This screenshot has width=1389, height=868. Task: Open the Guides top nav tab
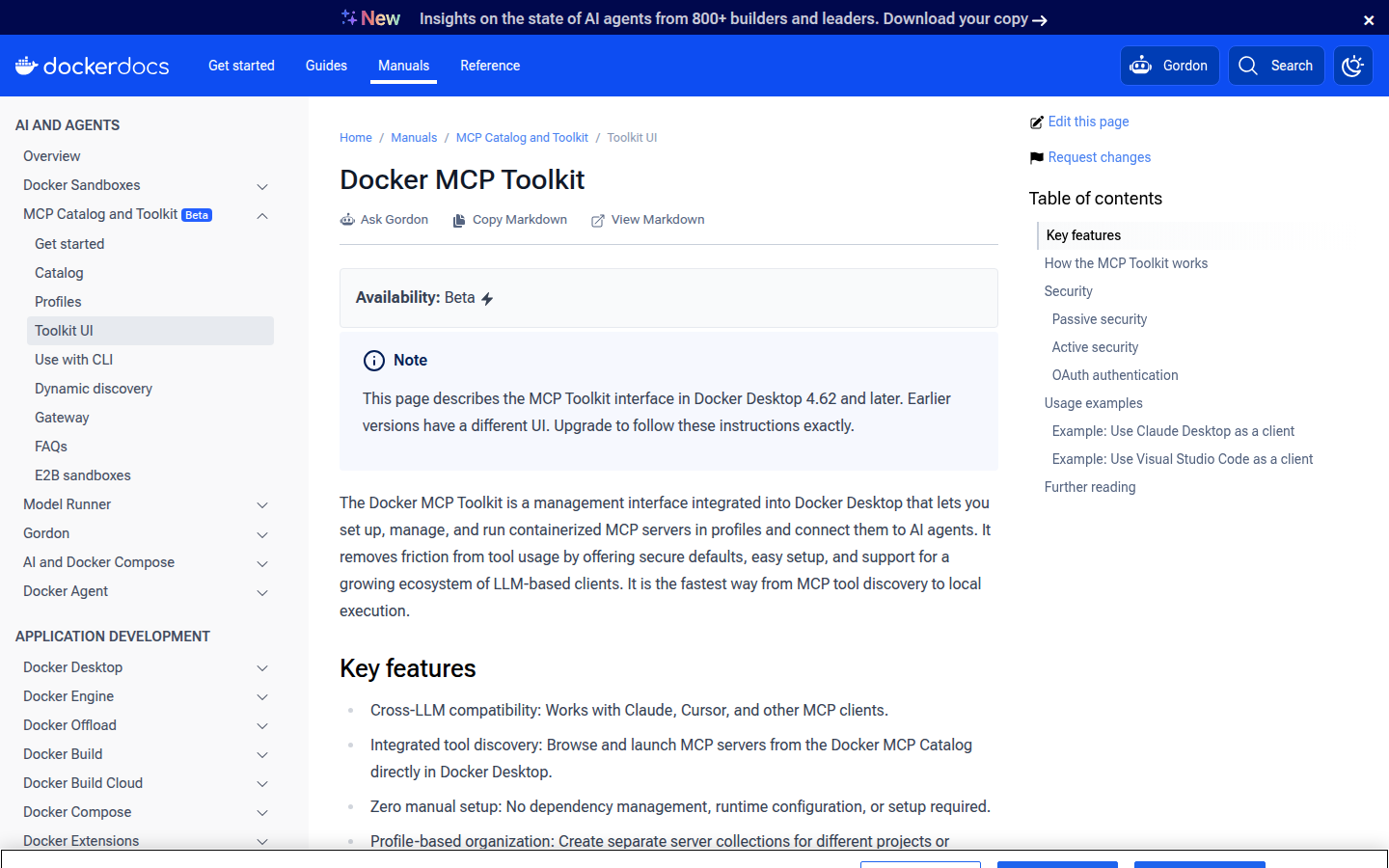coord(326,66)
